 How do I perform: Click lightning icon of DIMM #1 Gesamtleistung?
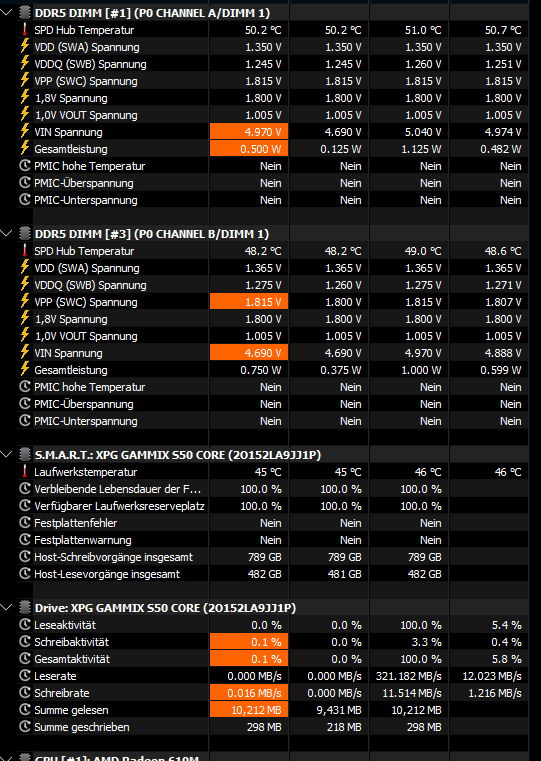[24, 149]
